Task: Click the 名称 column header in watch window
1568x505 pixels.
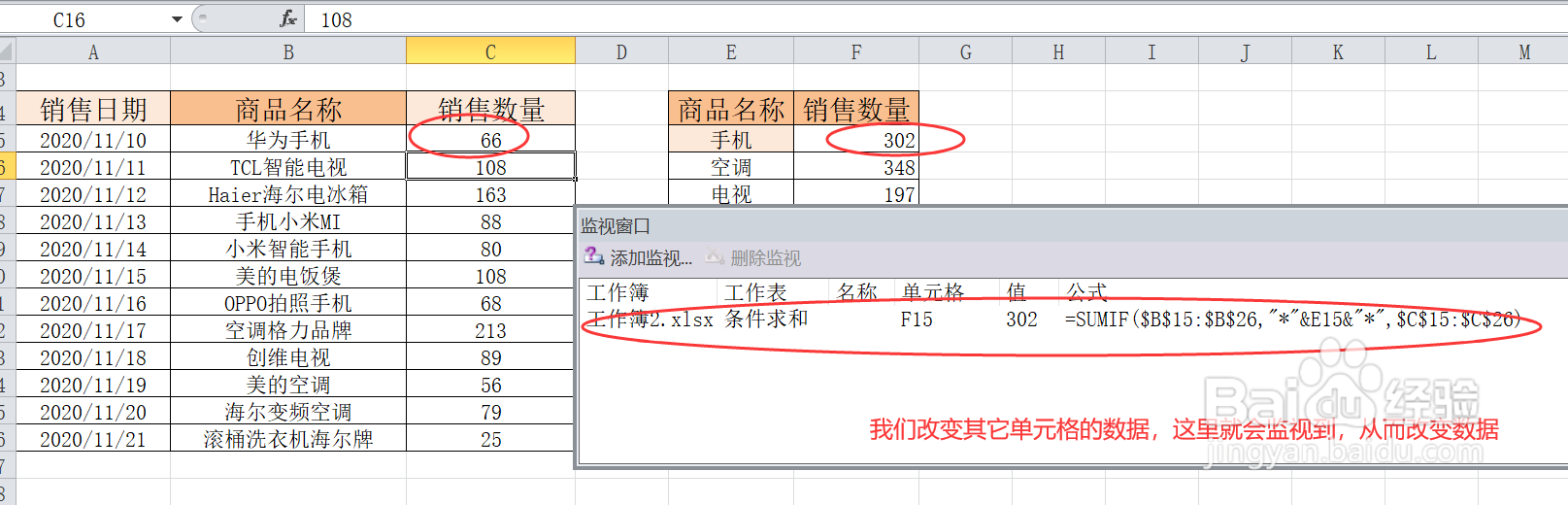Action: coord(860,291)
